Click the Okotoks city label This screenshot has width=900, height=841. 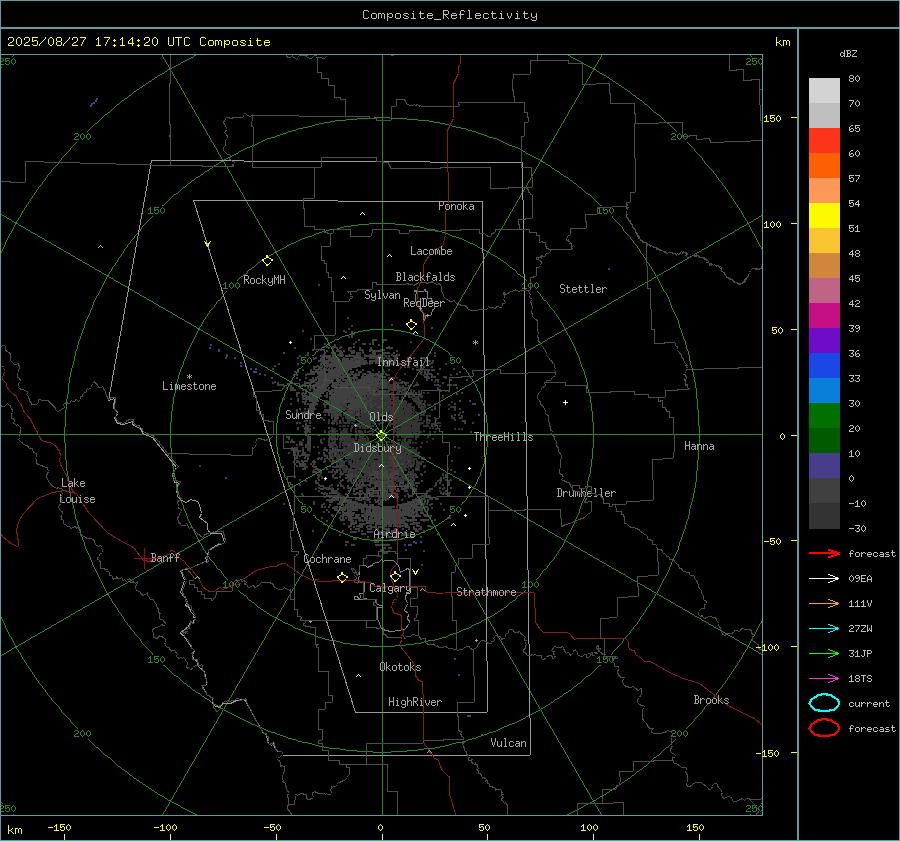(400, 667)
